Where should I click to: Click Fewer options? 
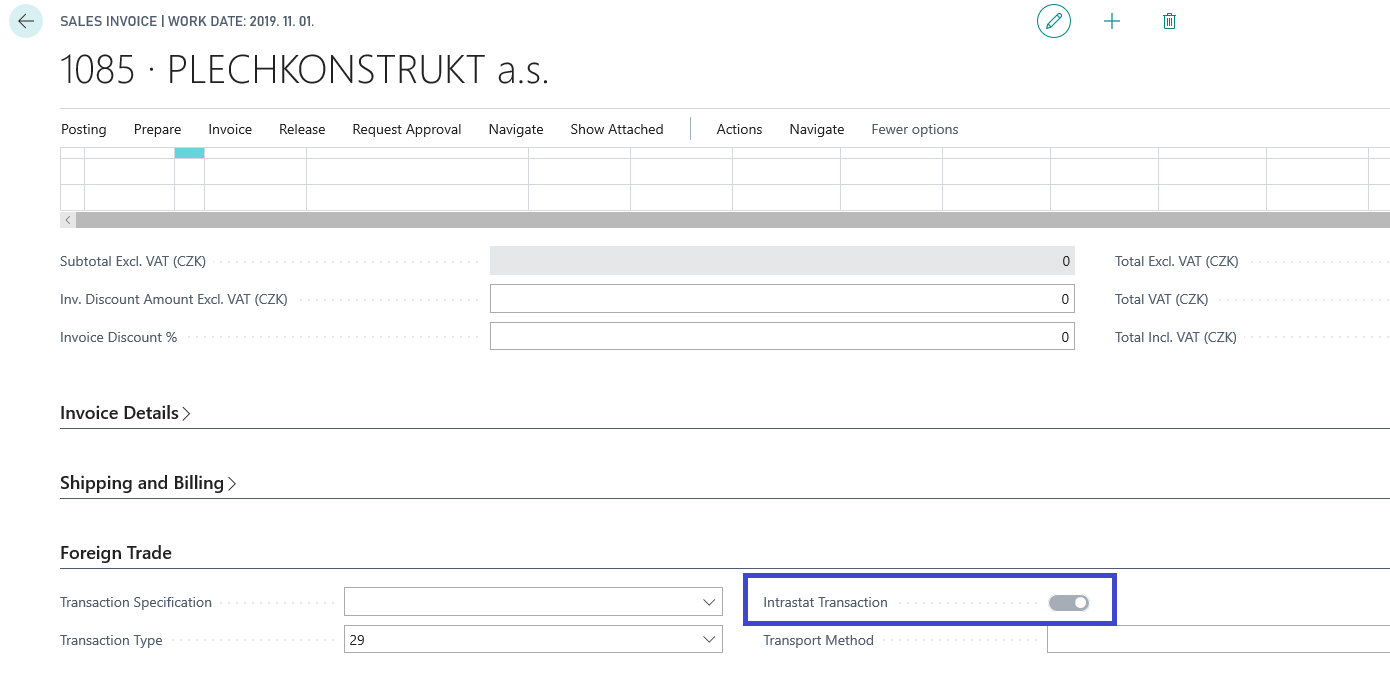(915, 129)
